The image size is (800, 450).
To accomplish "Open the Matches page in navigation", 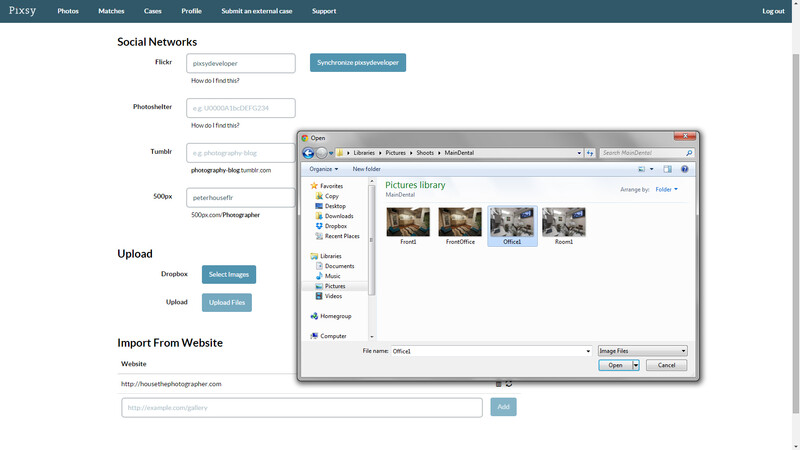I will (111, 11).
